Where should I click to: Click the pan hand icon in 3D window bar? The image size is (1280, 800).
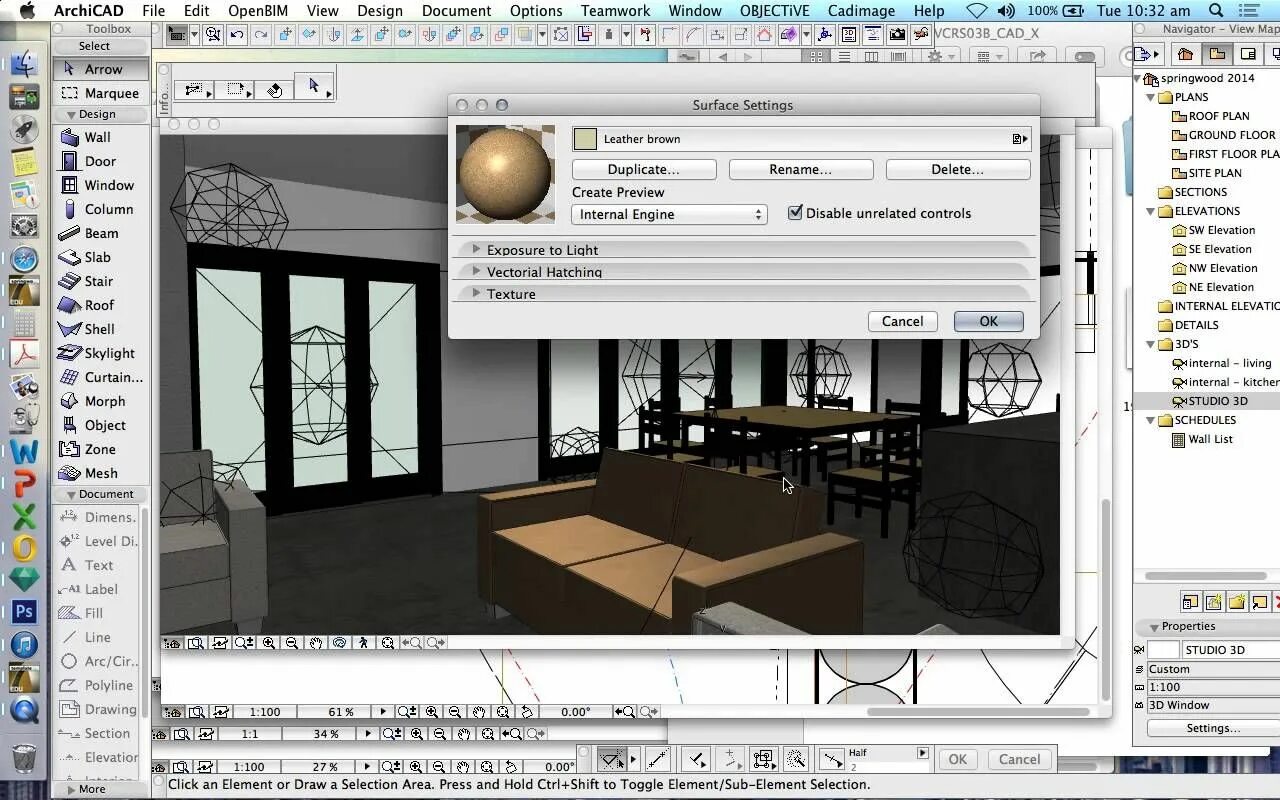tap(316, 643)
